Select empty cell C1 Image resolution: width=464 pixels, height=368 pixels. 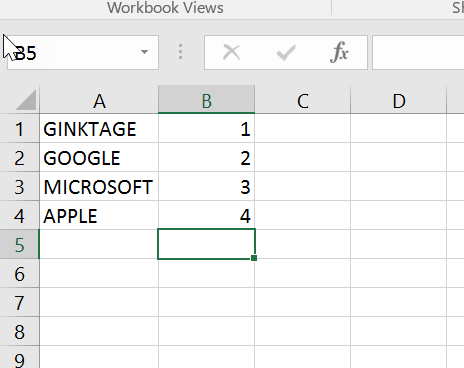point(303,129)
